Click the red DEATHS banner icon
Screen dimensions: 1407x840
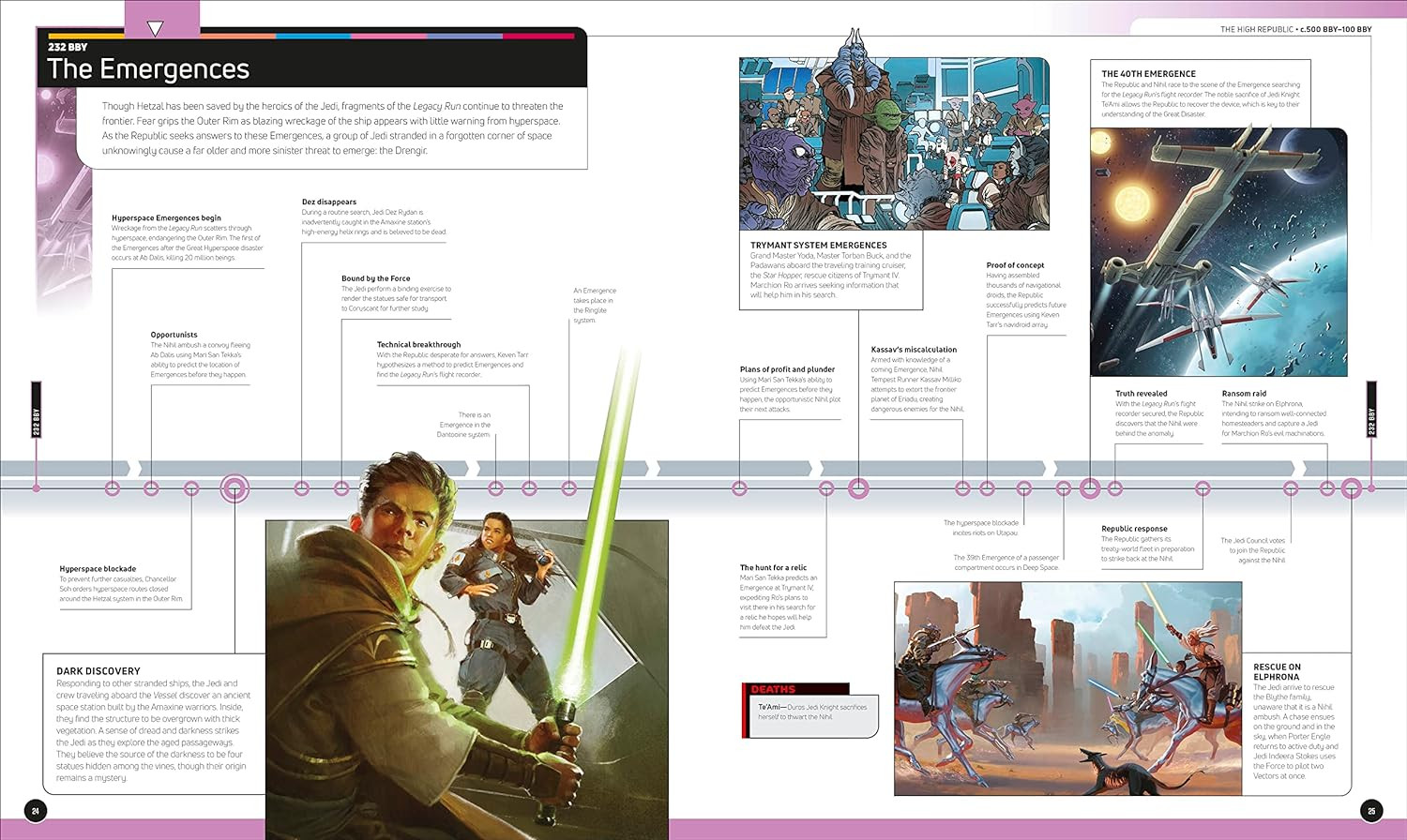[774, 686]
